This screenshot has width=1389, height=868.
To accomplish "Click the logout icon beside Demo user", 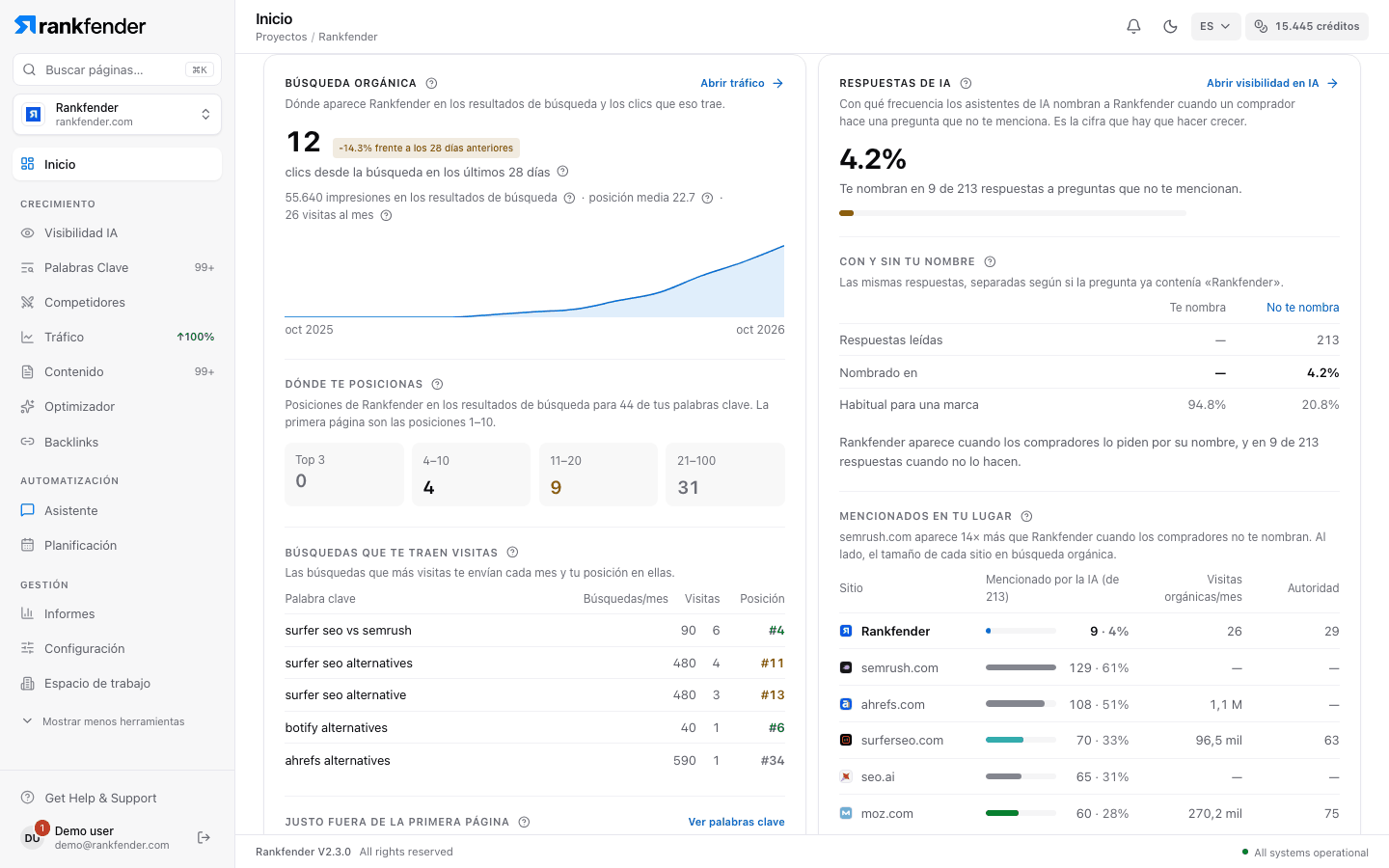I will pyautogui.click(x=204, y=837).
